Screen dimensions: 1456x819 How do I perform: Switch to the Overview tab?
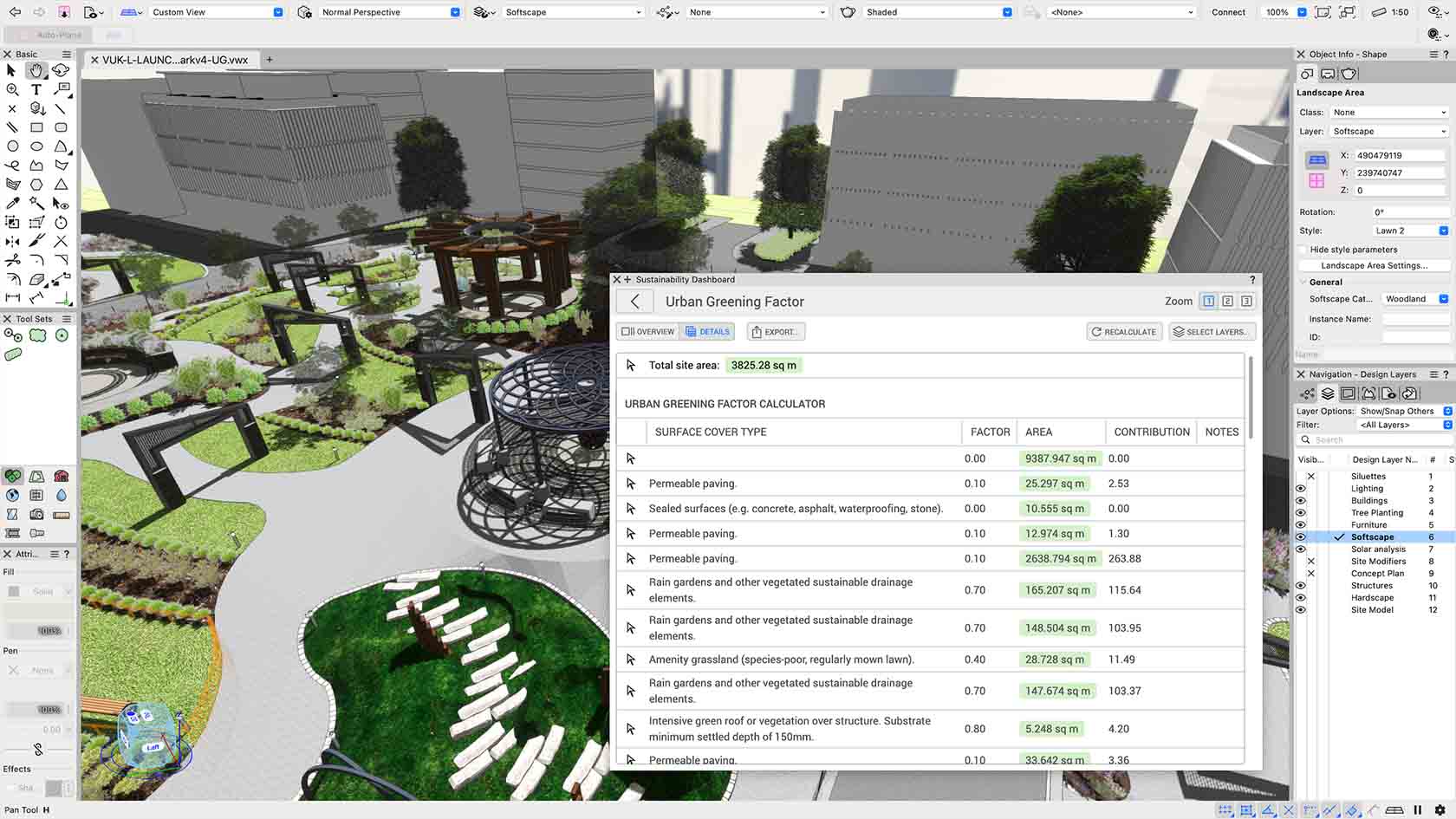pos(647,332)
